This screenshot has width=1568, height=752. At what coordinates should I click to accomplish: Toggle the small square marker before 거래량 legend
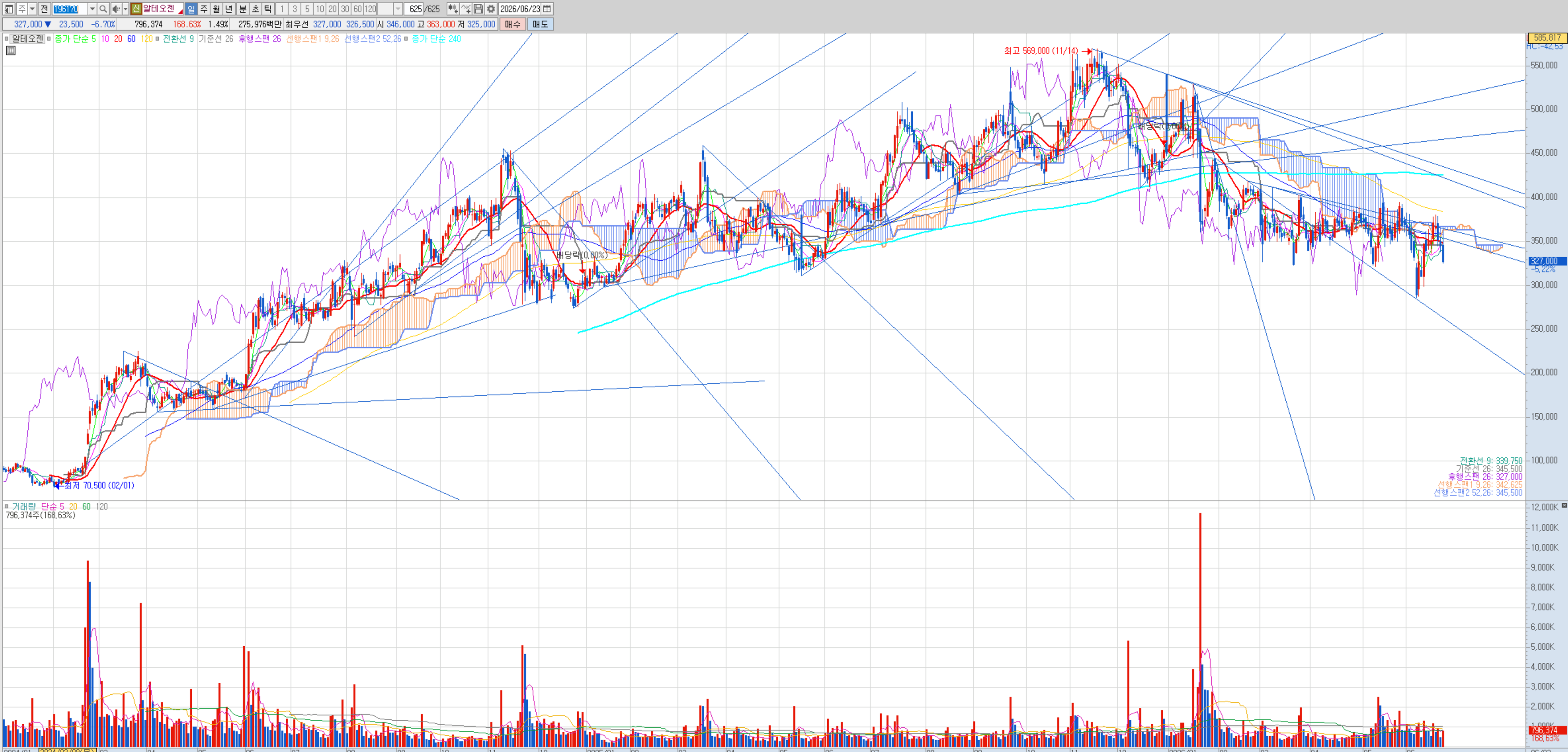(x=7, y=506)
